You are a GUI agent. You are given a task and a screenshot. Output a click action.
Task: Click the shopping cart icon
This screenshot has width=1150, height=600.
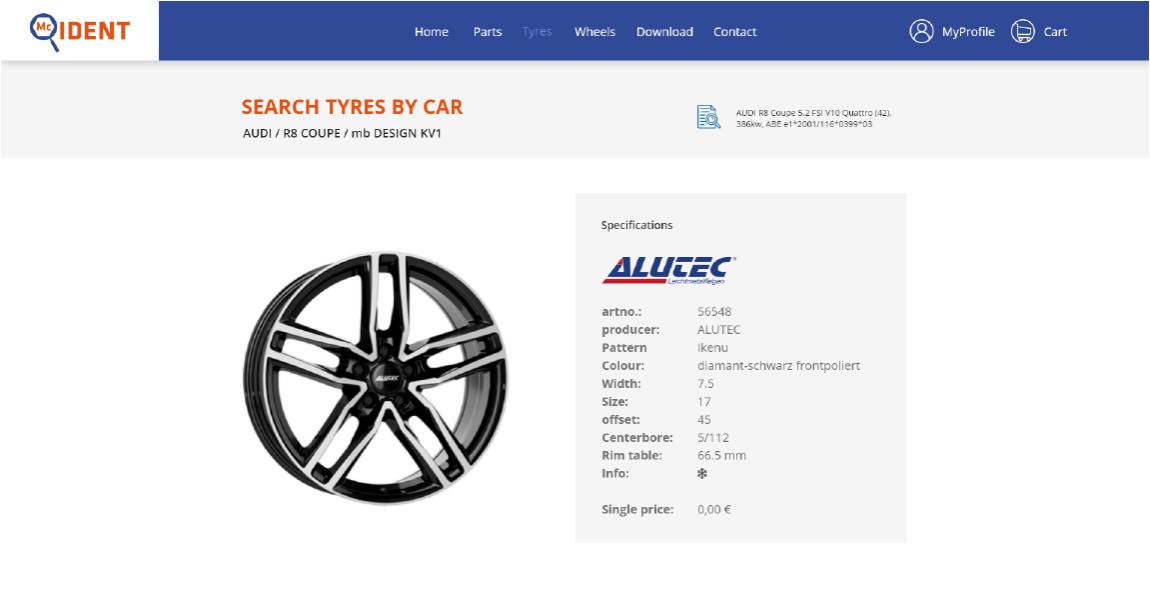tap(1022, 31)
